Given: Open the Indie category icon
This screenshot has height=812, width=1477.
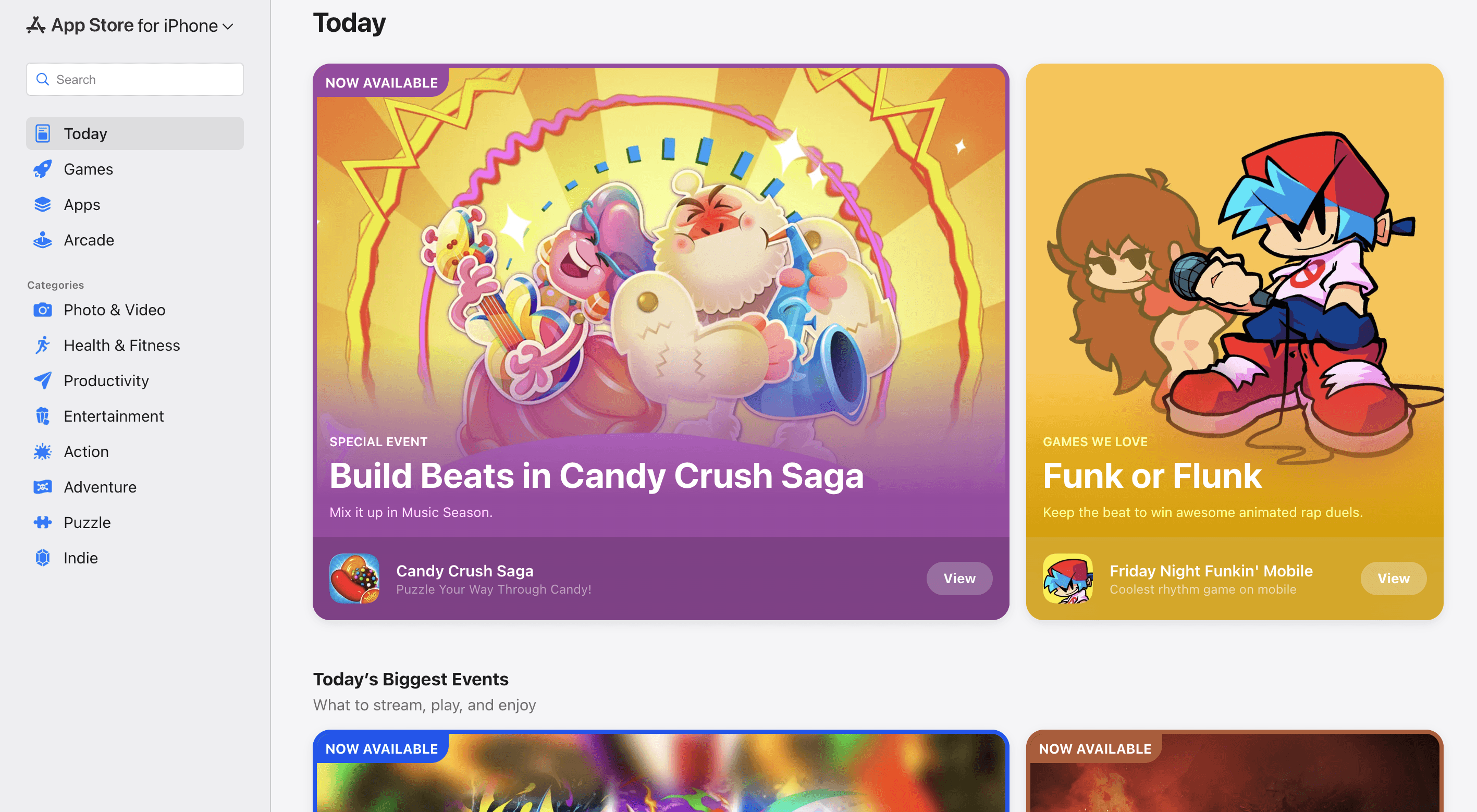Looking at the screenshot, I should pyautogui.click(x=42, y=557).
